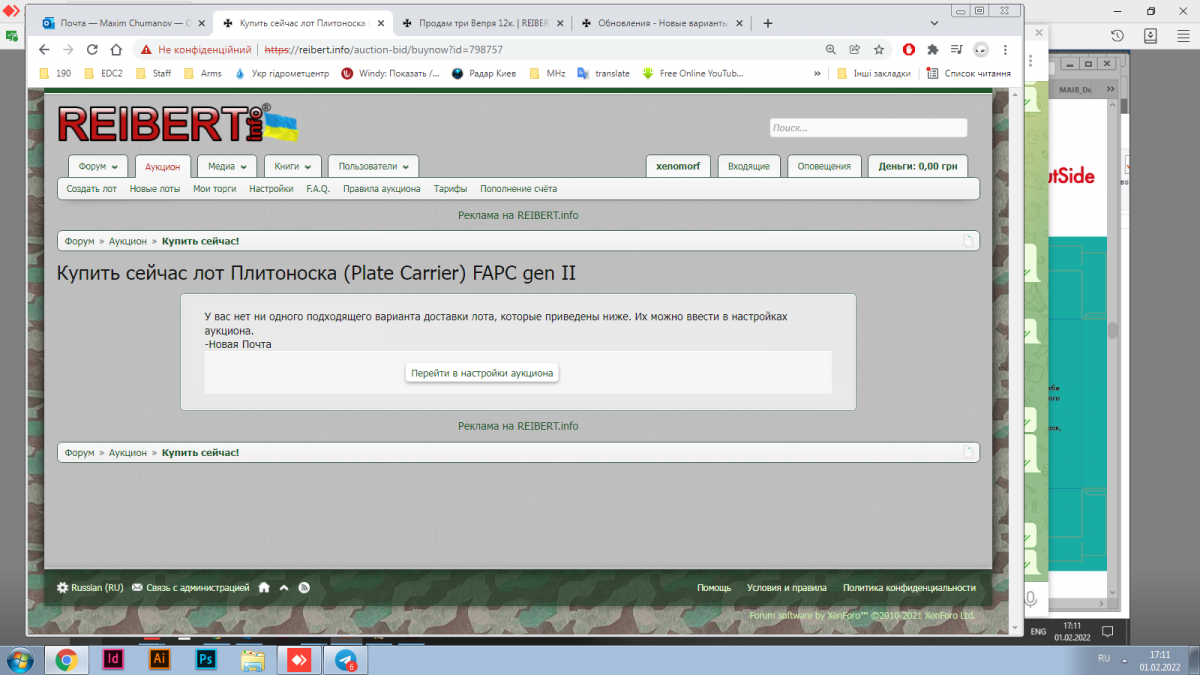This screenshot has height=675, width=1200.
Task: Open the Chrome profile avatar icon
Action: click(981, 49)
